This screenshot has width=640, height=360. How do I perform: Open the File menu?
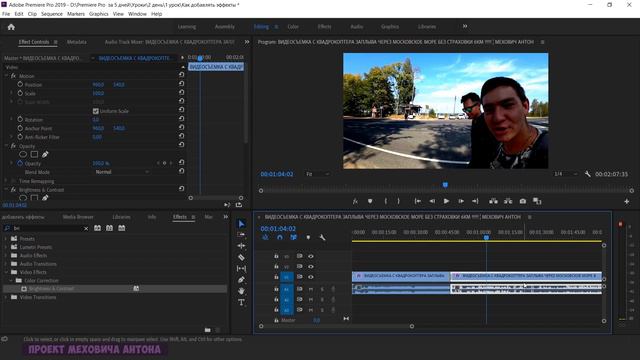coord(6,14)
